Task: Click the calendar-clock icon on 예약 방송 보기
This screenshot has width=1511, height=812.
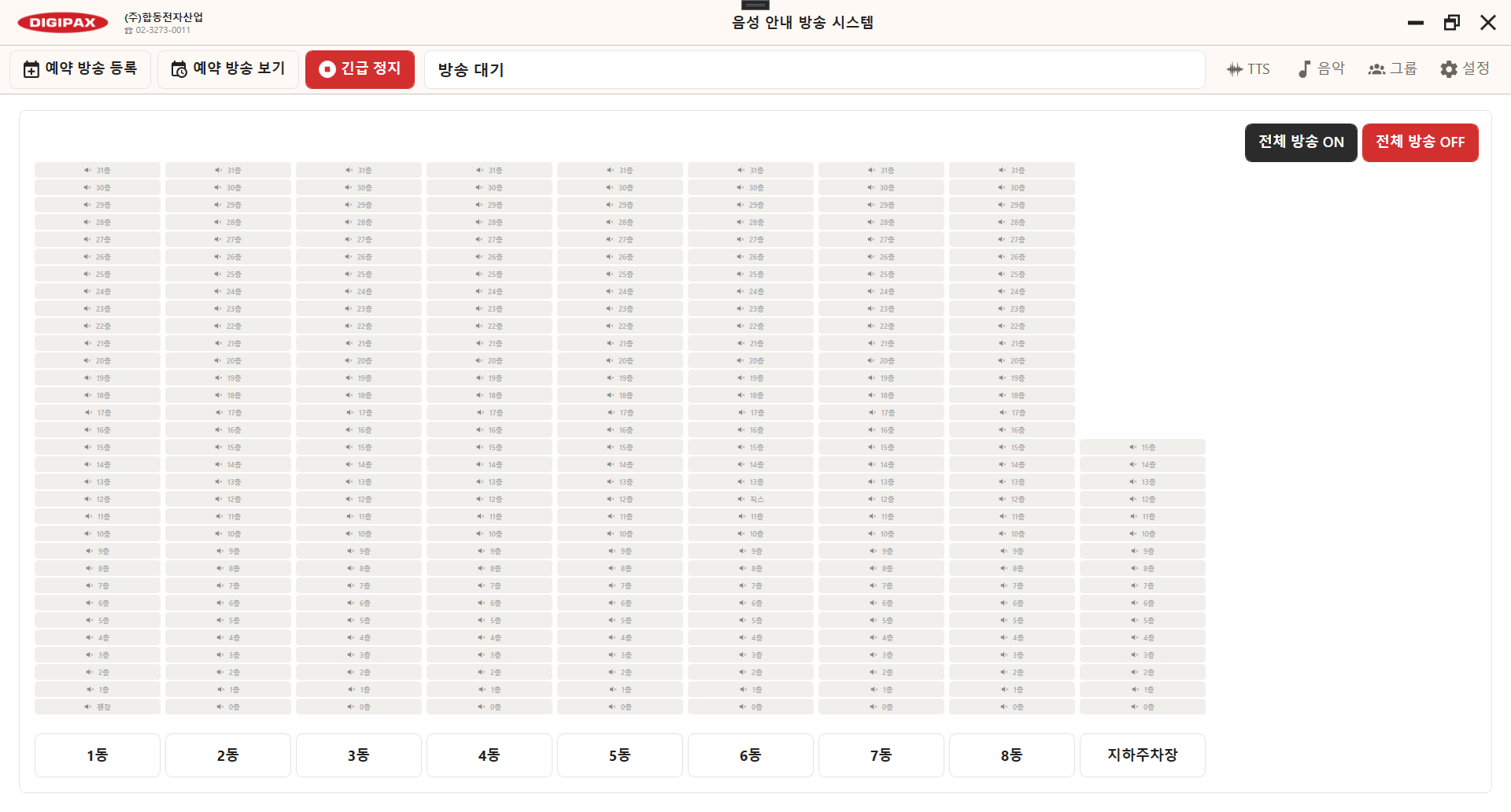Action: coord(179,69)
